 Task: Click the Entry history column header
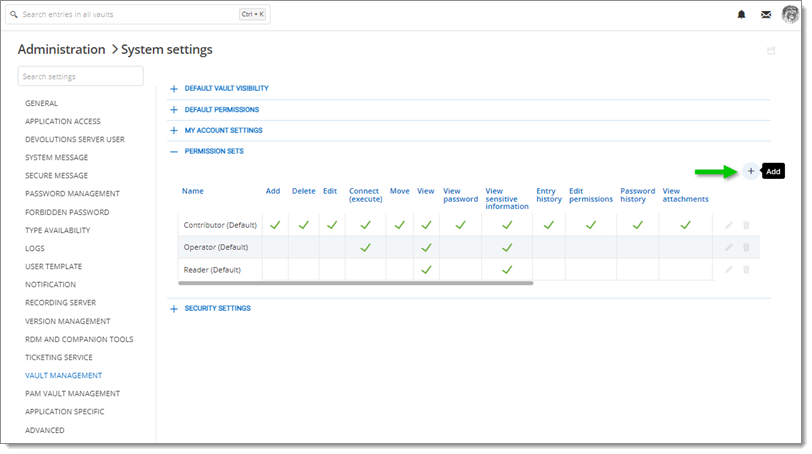click(549, 195)
